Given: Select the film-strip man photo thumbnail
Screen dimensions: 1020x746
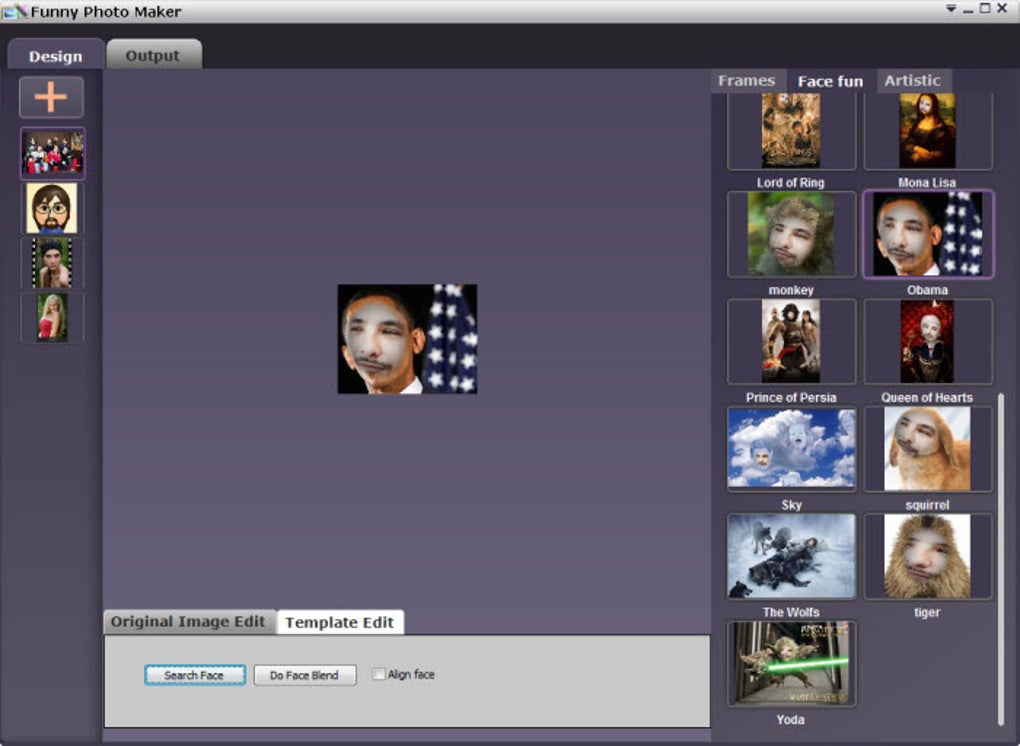Looking at the screenshot, I should (x=52, y=263).
